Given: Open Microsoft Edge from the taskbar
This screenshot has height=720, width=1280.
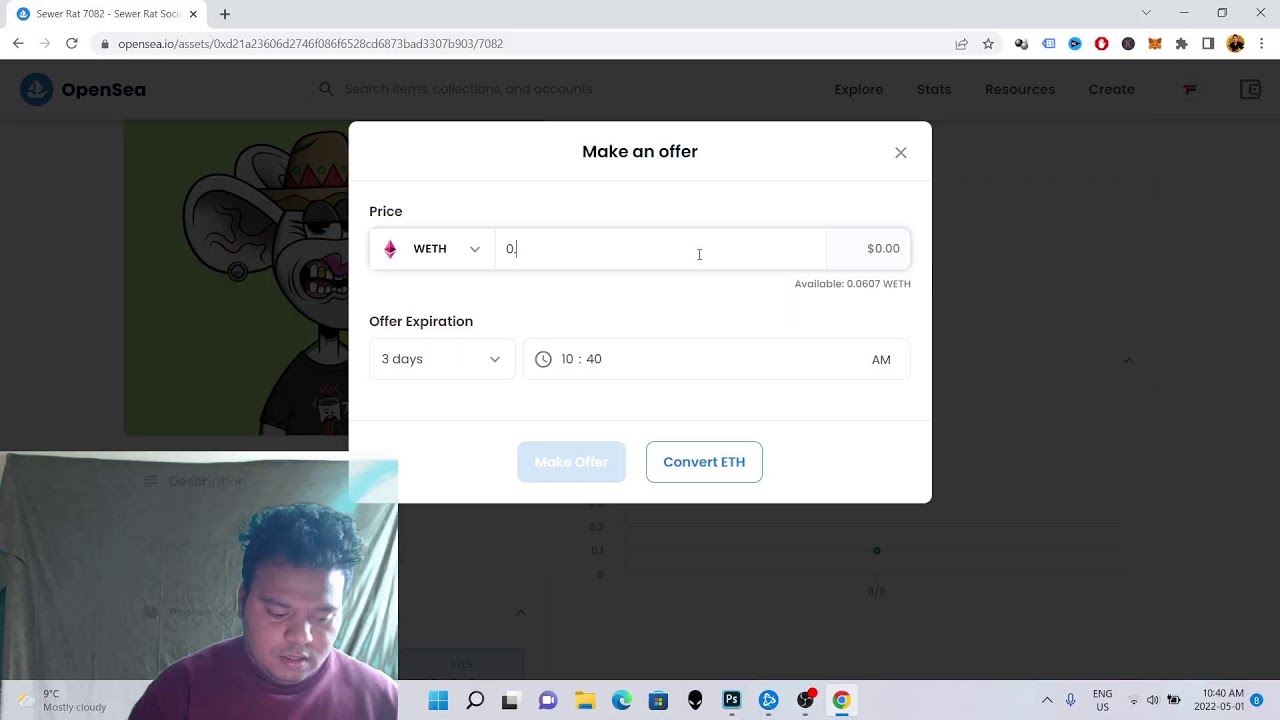Looking at the screenshot, I should tap(622, 700).
